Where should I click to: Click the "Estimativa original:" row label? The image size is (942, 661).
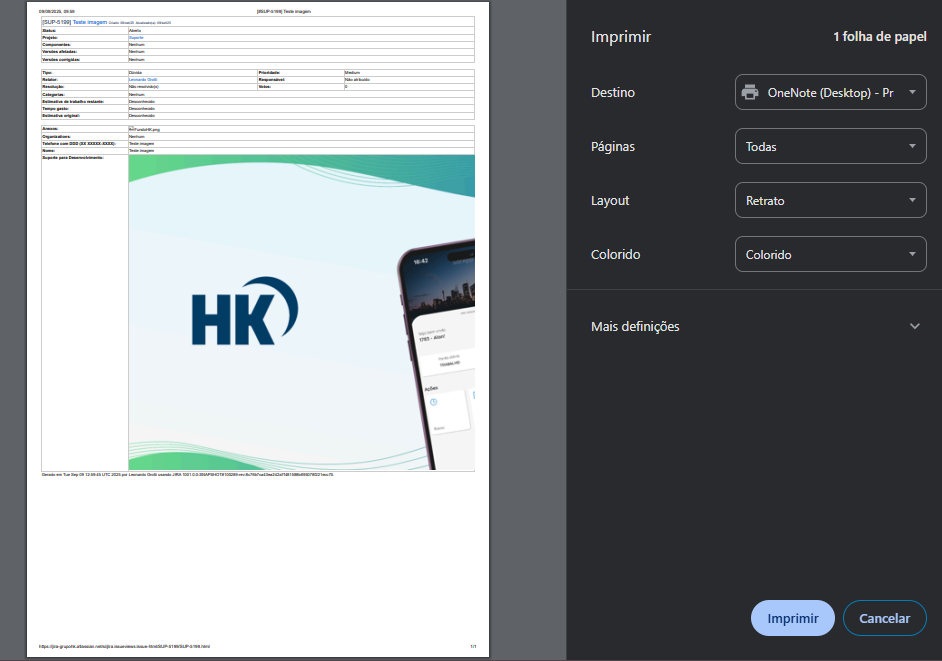(61, 115)
